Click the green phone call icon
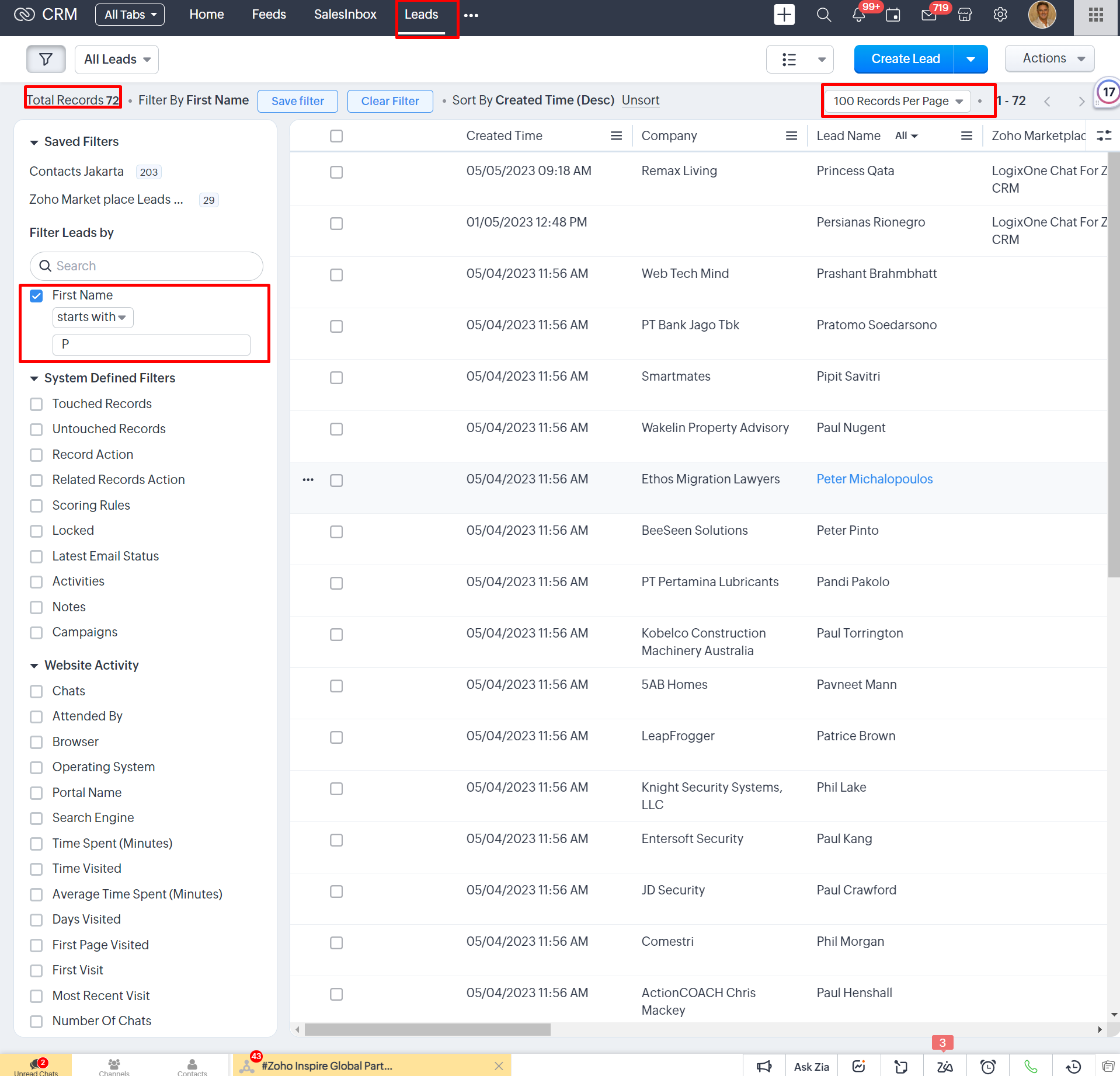Screen dimensions: 1120x1076 point(1031,1067)
